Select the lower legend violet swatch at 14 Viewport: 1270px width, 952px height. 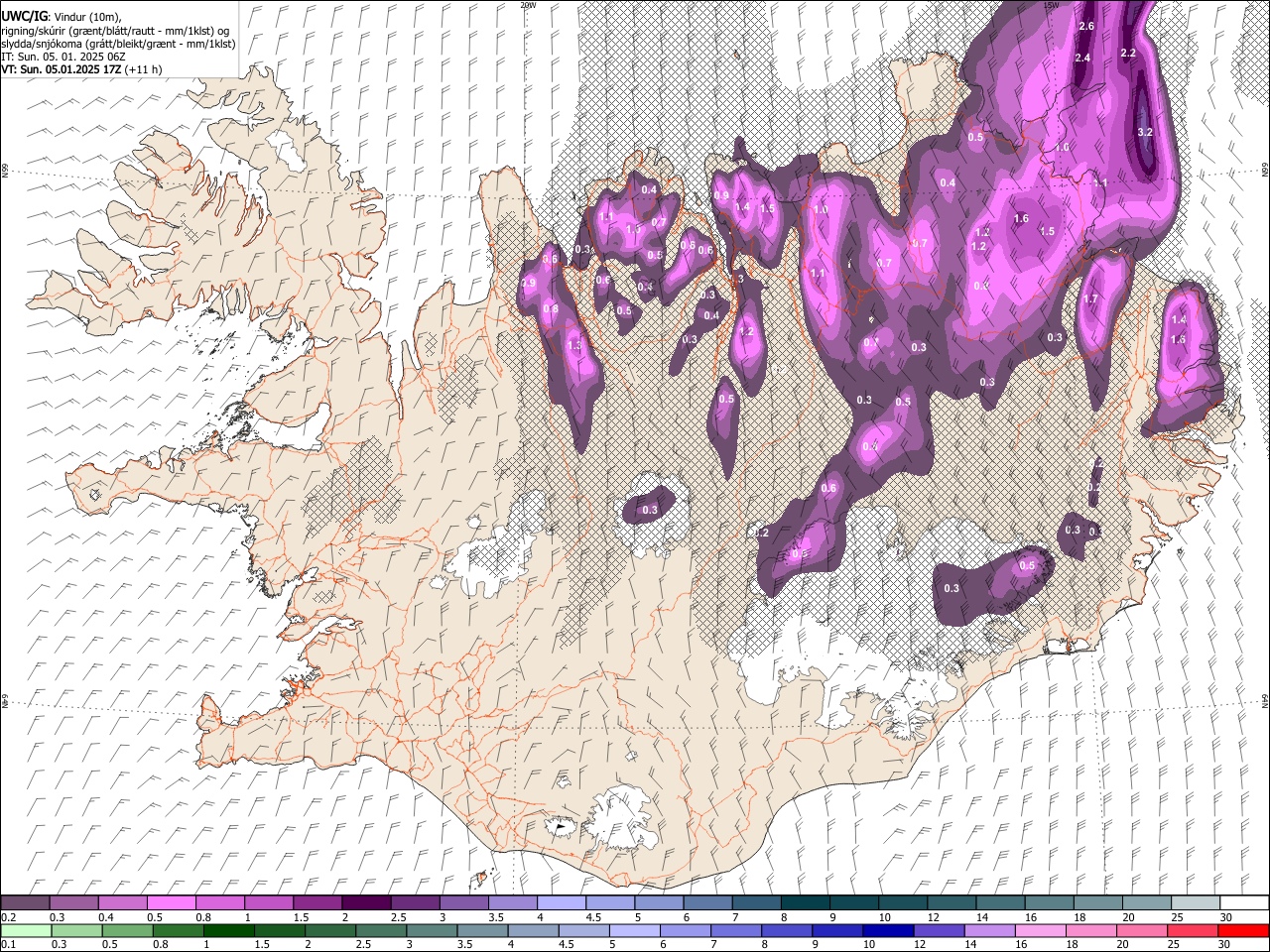pyautogui.click(x=989, y=930)
